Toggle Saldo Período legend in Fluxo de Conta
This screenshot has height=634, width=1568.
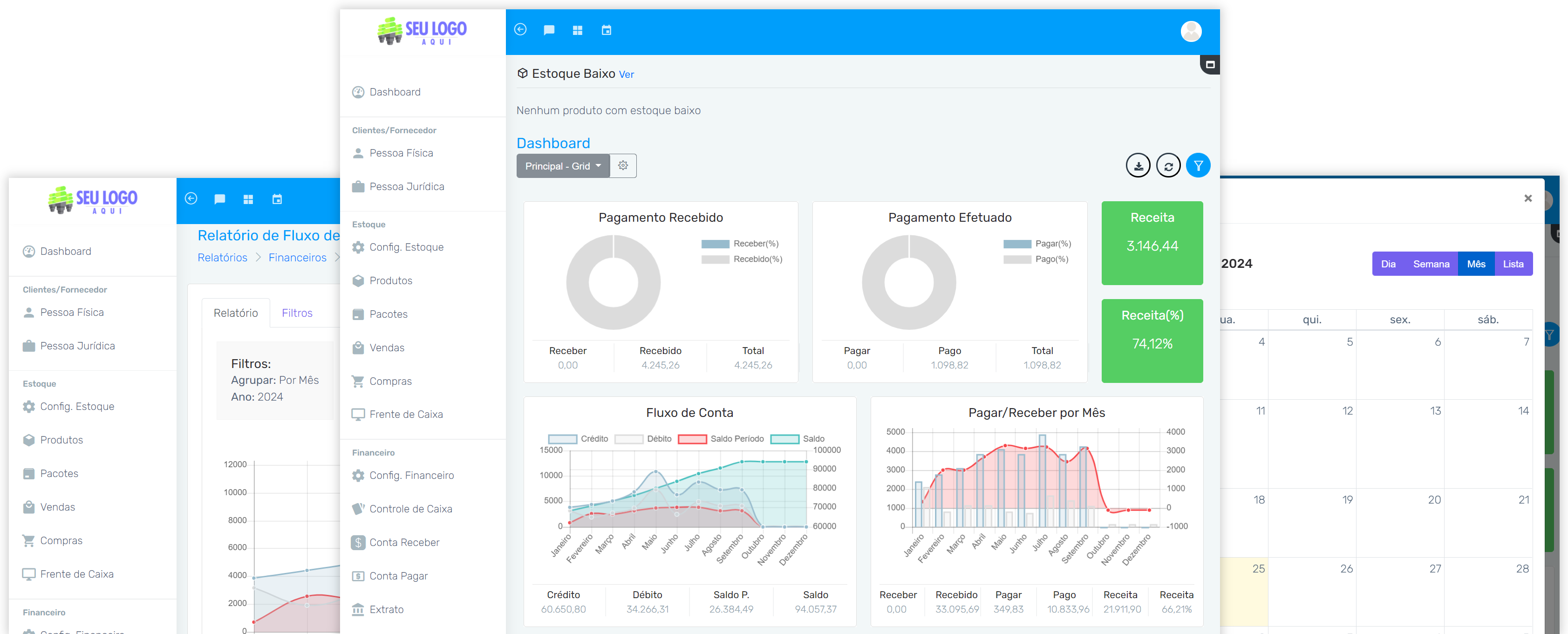click(721, 439)
